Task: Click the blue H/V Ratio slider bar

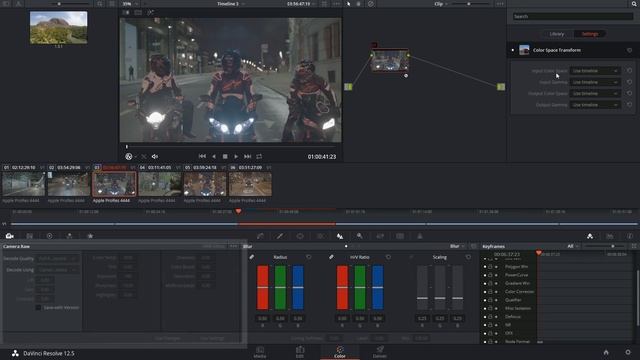Action: [x=378, y=287]
